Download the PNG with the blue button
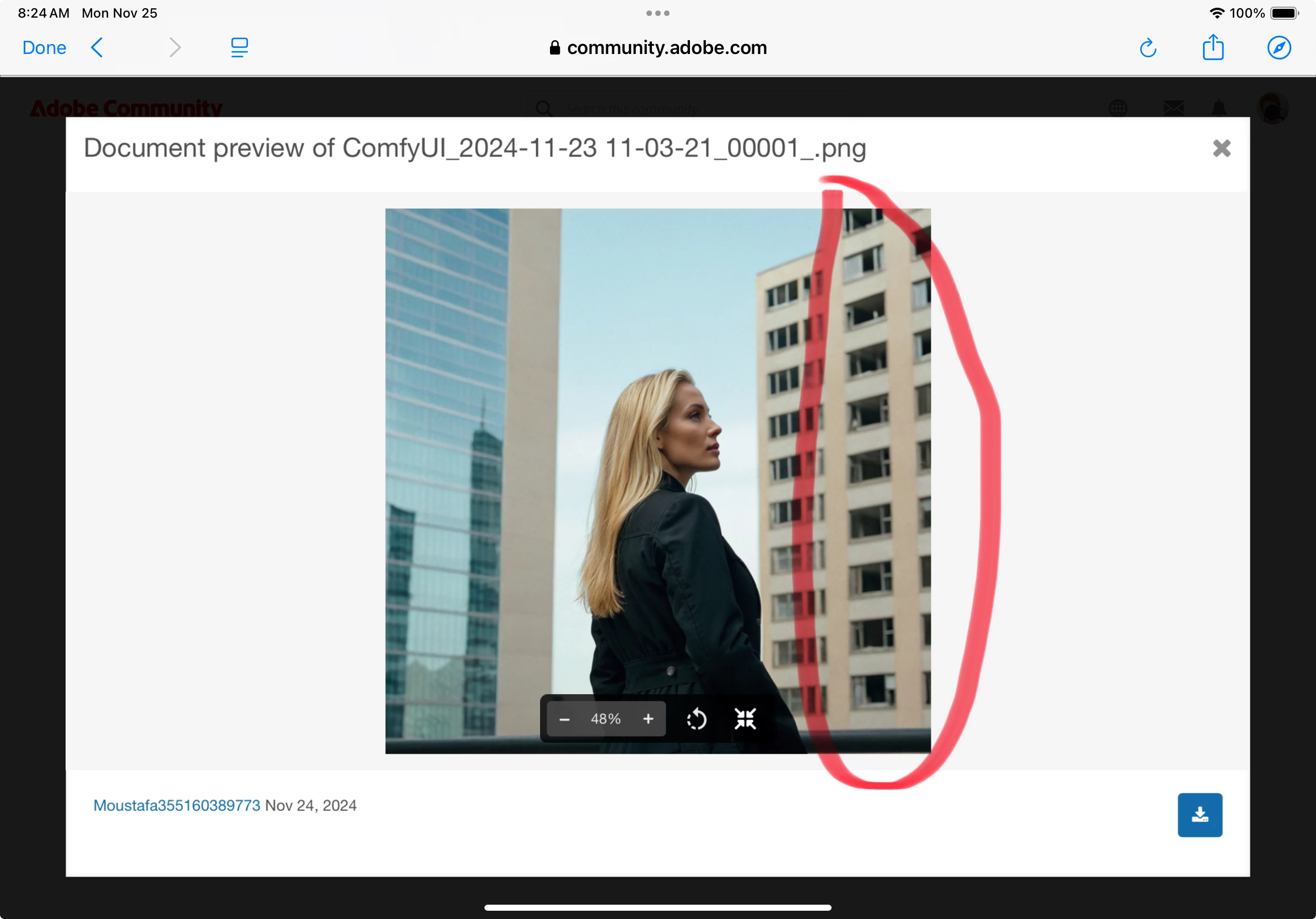Image resolution: width=1316 pixels, height=919 pixels. [1200, 815]
